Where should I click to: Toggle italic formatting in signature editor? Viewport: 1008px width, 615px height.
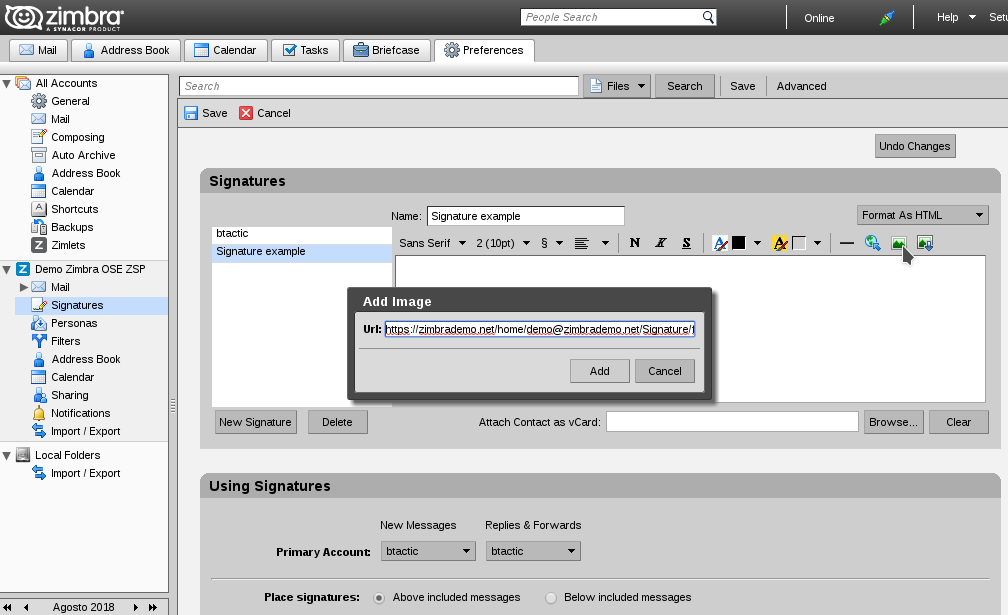coord(660,243)
